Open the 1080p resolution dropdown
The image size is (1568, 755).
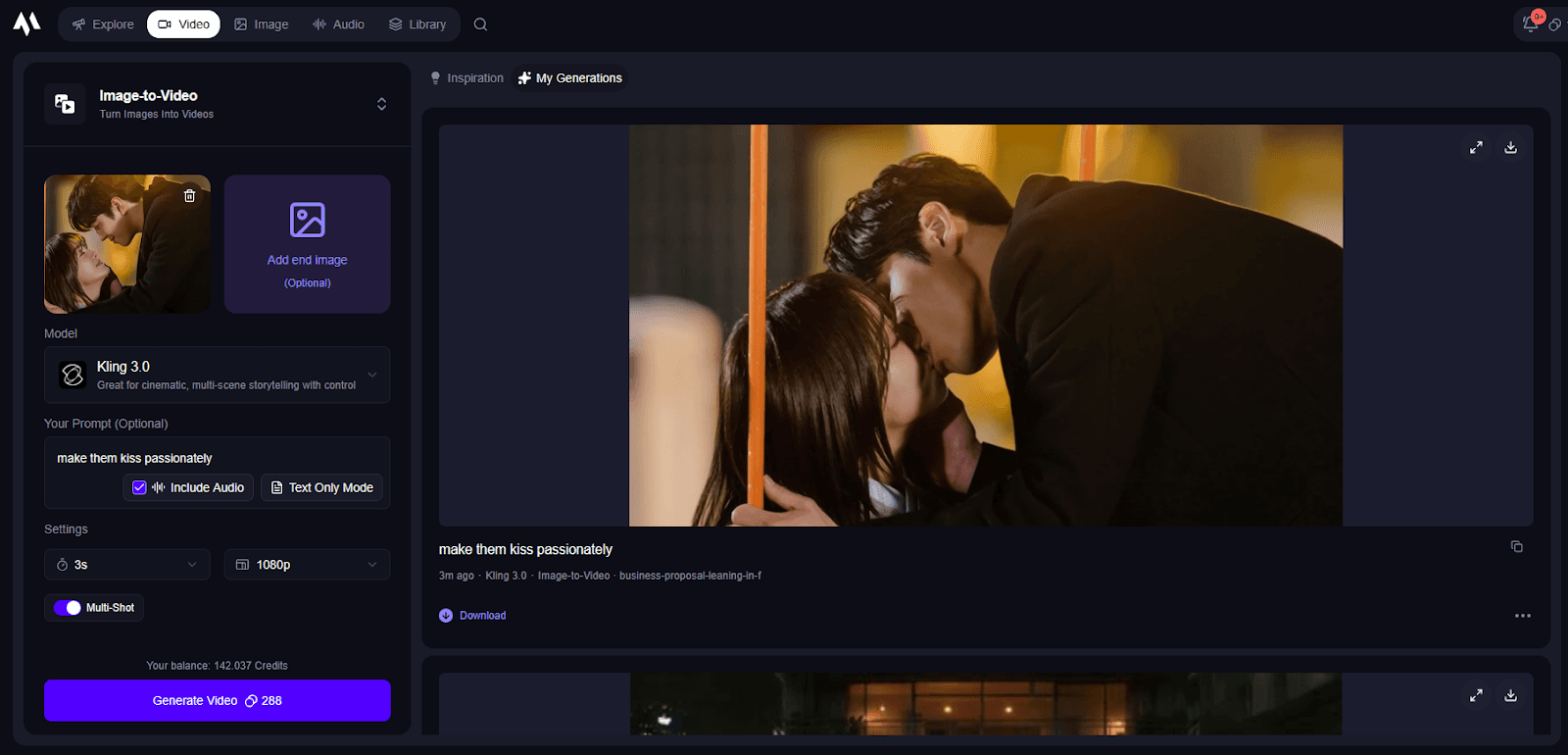click(308, 565)
